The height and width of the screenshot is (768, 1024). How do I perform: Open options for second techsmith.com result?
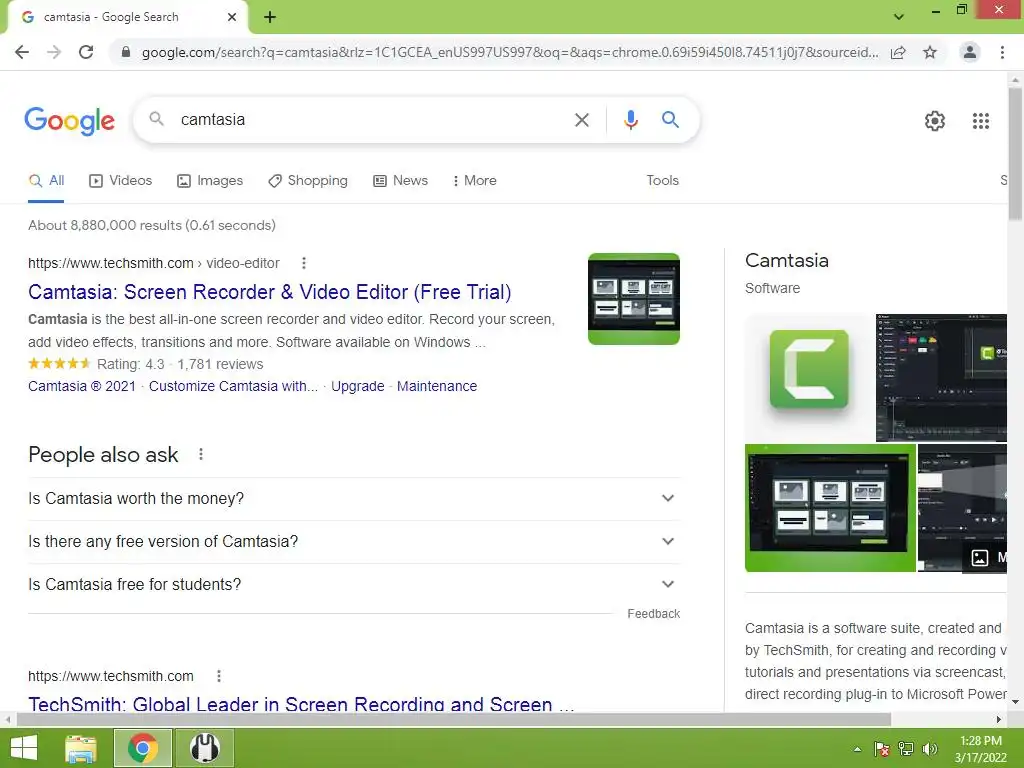(219, 677)
